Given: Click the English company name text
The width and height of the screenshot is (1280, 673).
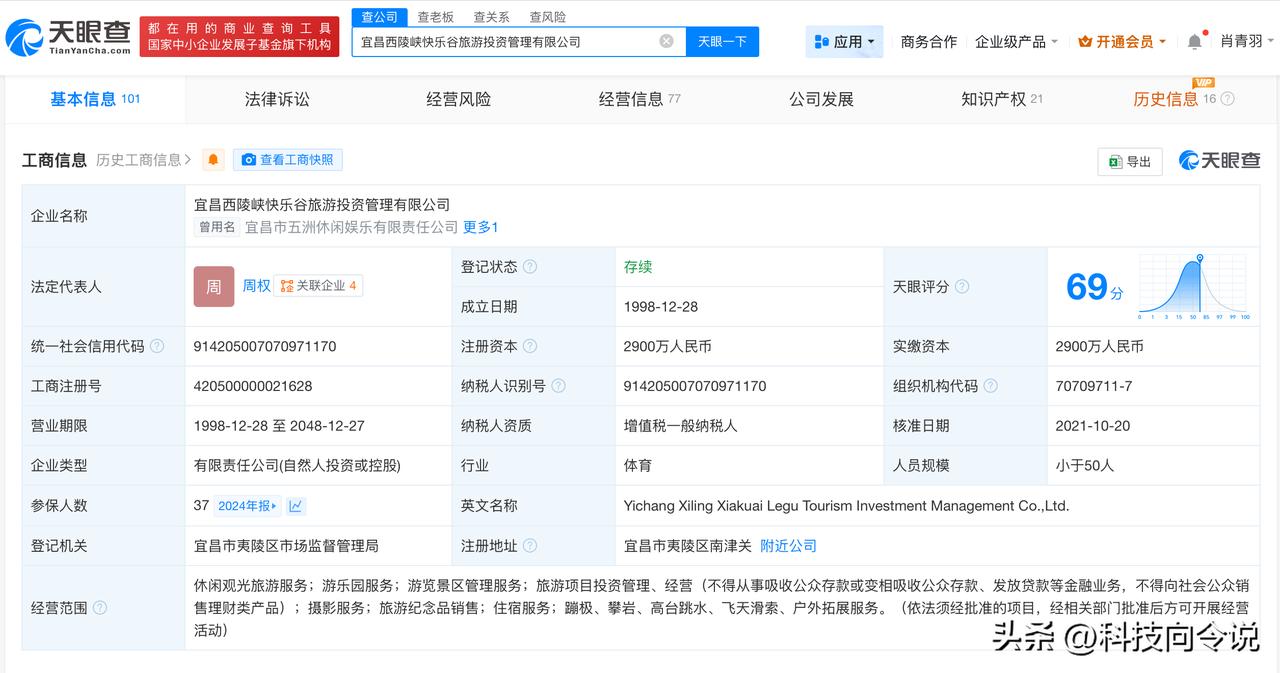Looking at the screenshot, I should click(x=846, y=506).
